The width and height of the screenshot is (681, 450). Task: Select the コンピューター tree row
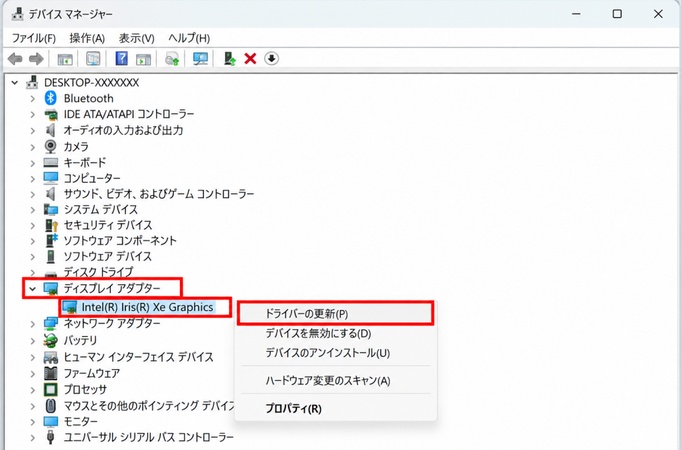92,178
